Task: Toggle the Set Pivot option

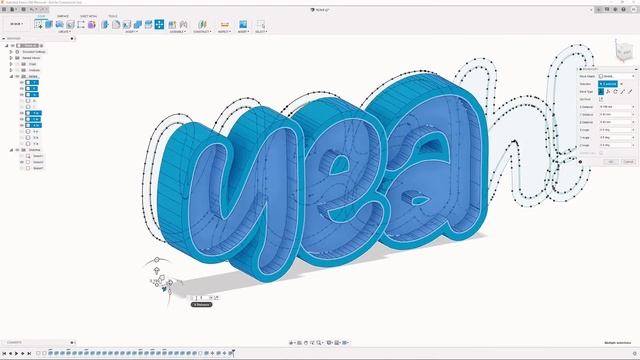Action: pyautogui.click(x=601, y=99)
